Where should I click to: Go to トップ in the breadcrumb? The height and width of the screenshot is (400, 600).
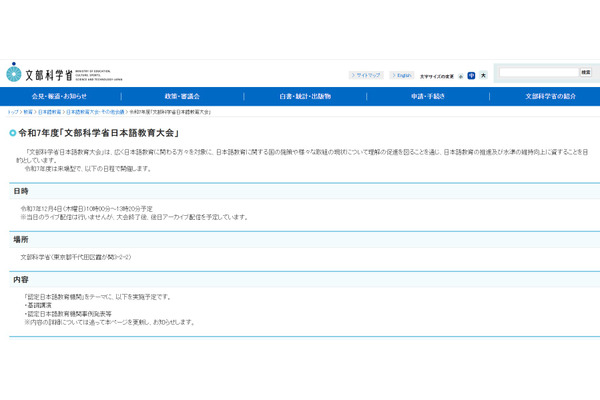pyautogui.click(x=13, y=112)
